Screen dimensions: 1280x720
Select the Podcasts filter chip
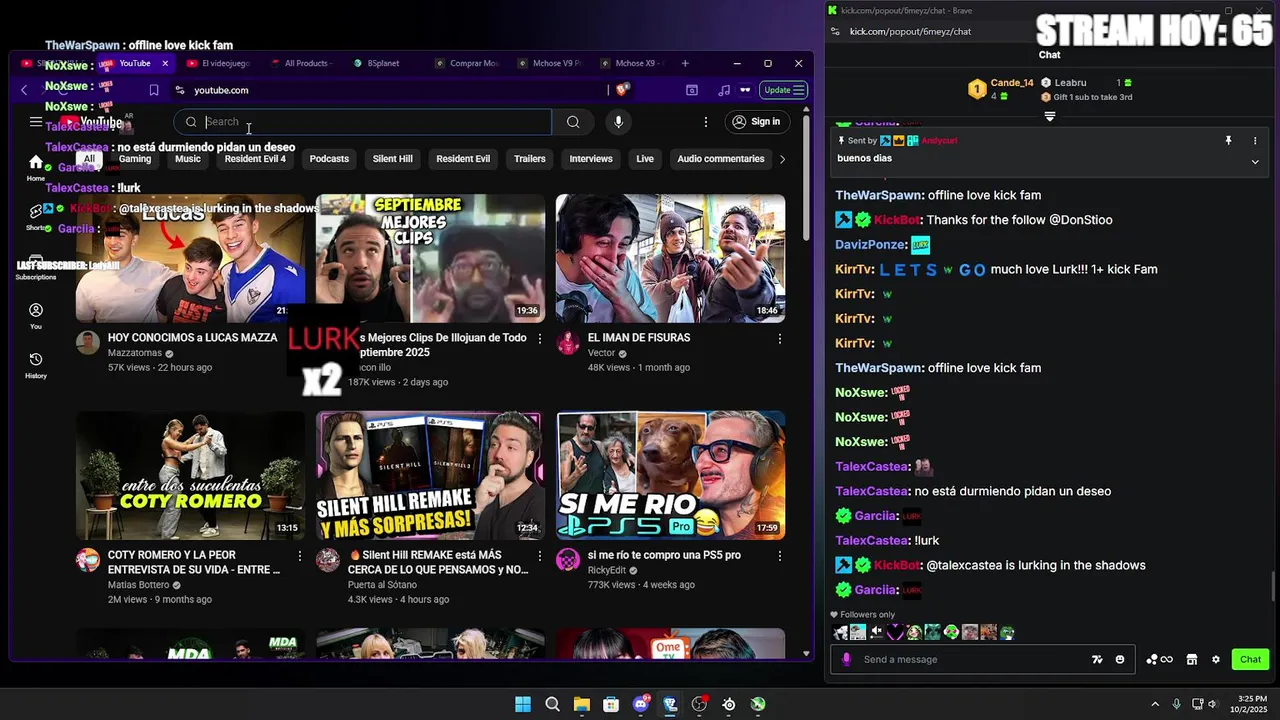click(x=329, y=159)
